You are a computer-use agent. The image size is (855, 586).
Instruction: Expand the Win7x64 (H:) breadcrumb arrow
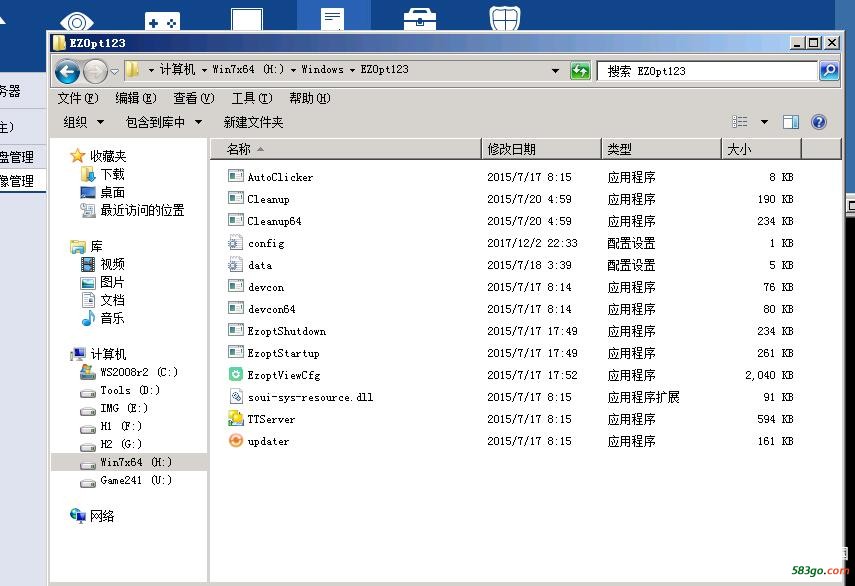click(293, 70)
